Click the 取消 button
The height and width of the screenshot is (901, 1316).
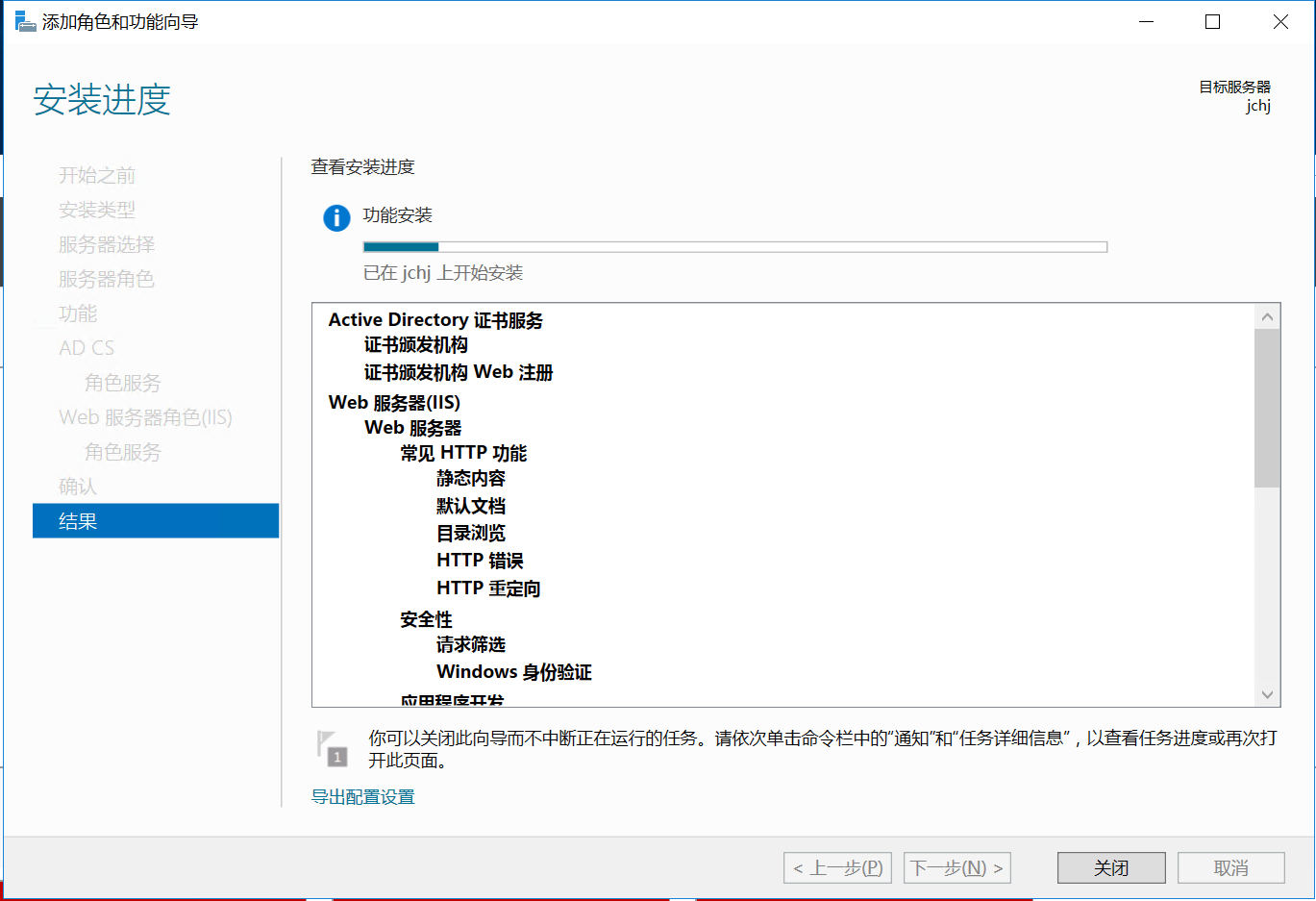[x=1231, y=867]
